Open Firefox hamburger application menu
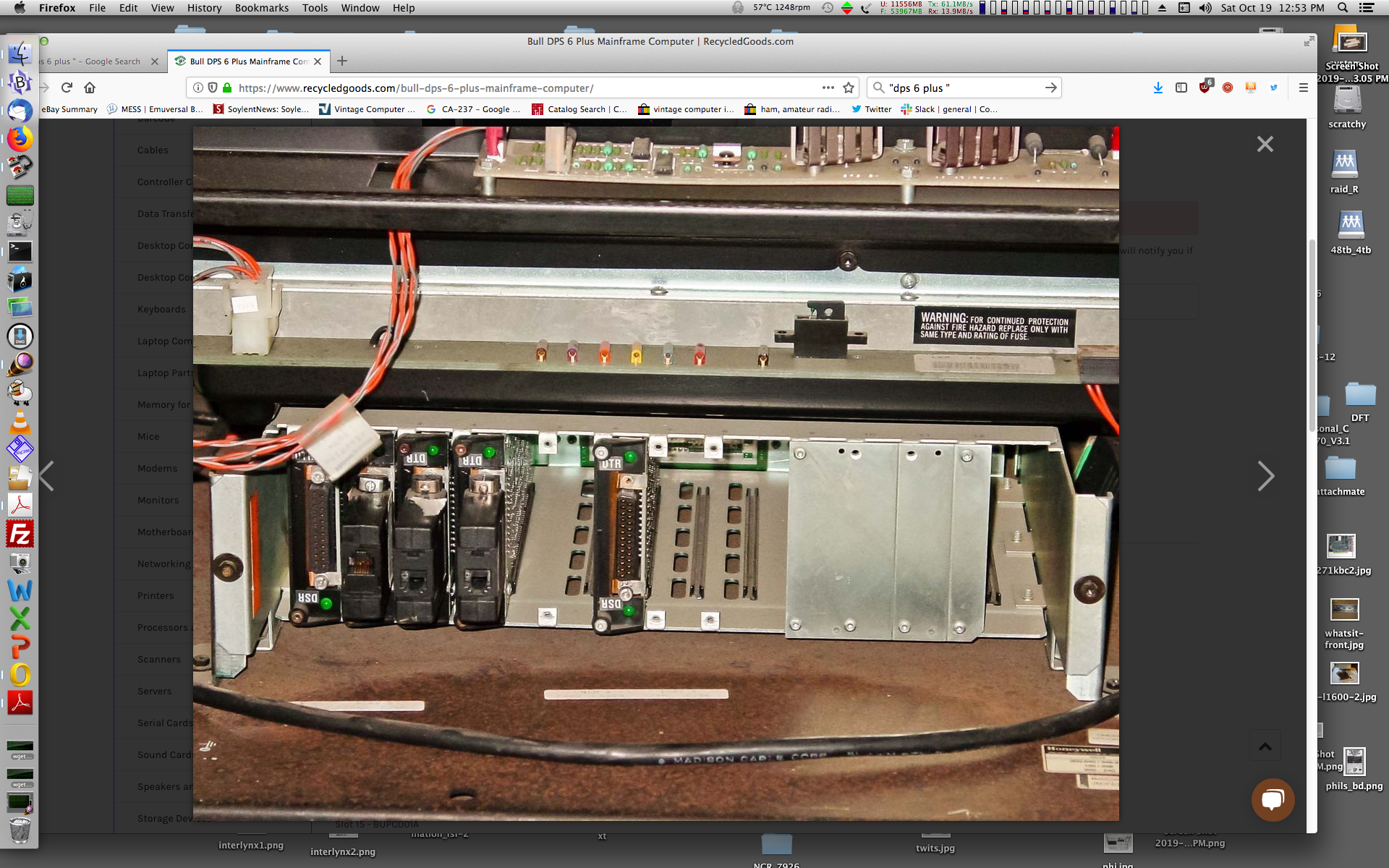 coord(1303,88)
